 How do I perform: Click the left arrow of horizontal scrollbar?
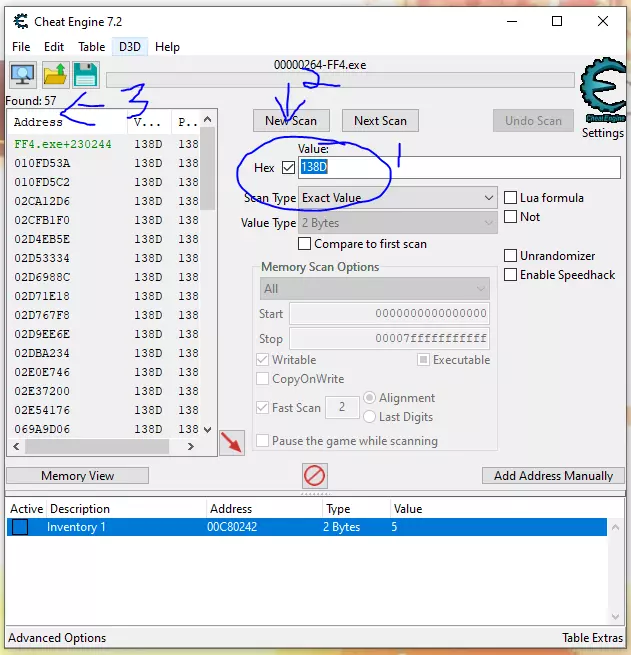coord(16,447)
